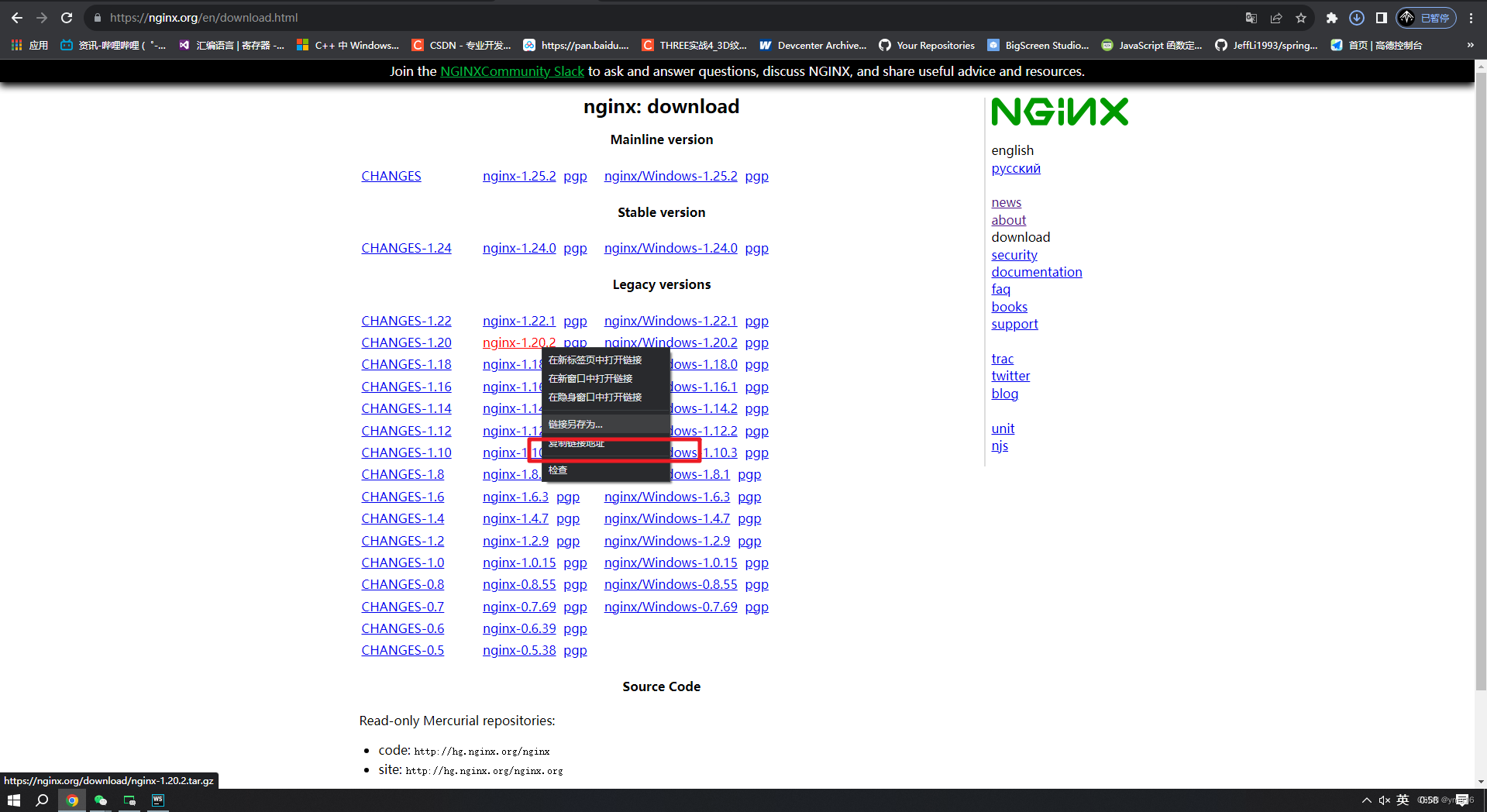Open the CHANGES-1.0 link
Viewport: 1487px width, 812px height.
[x=403, y=563]
